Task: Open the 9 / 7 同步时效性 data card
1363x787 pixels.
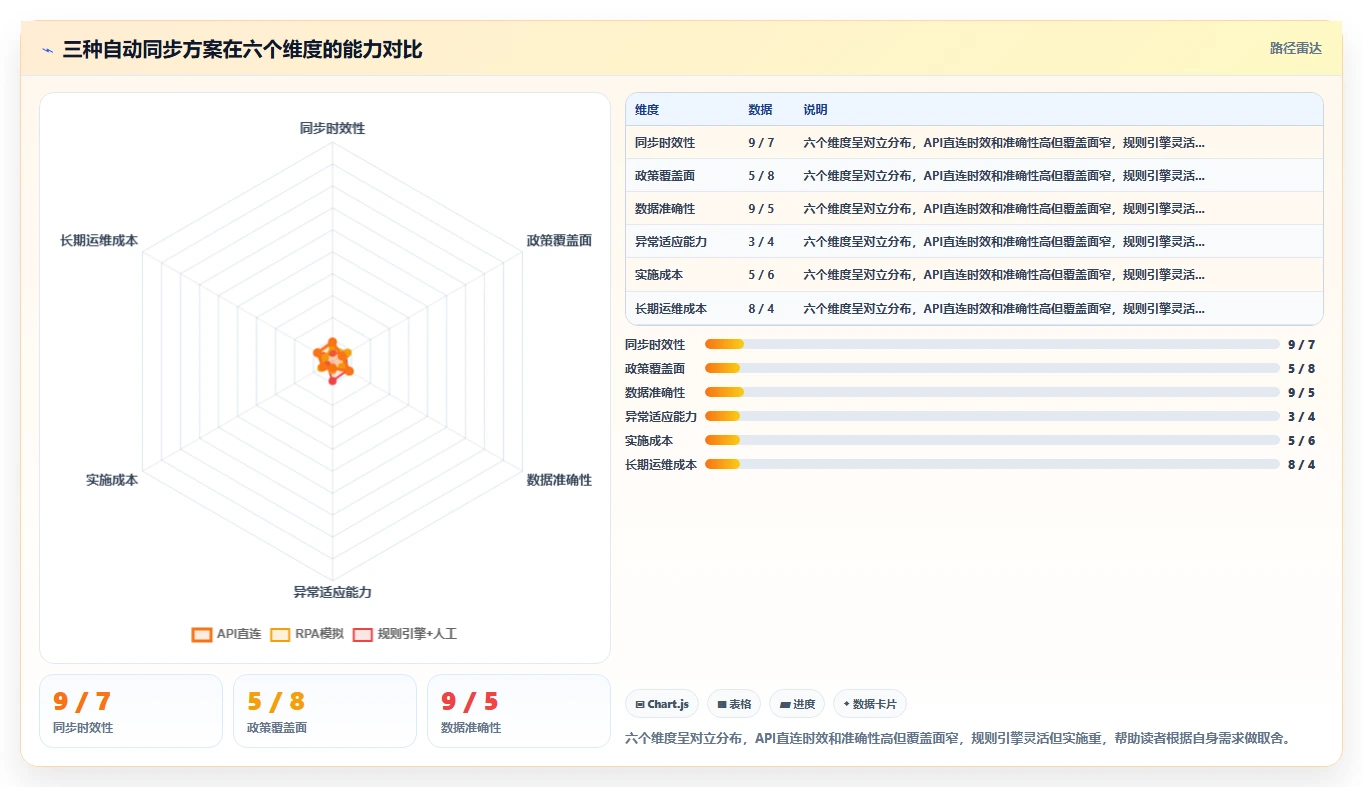Action: pyautogui.click(x=131, y=711)
